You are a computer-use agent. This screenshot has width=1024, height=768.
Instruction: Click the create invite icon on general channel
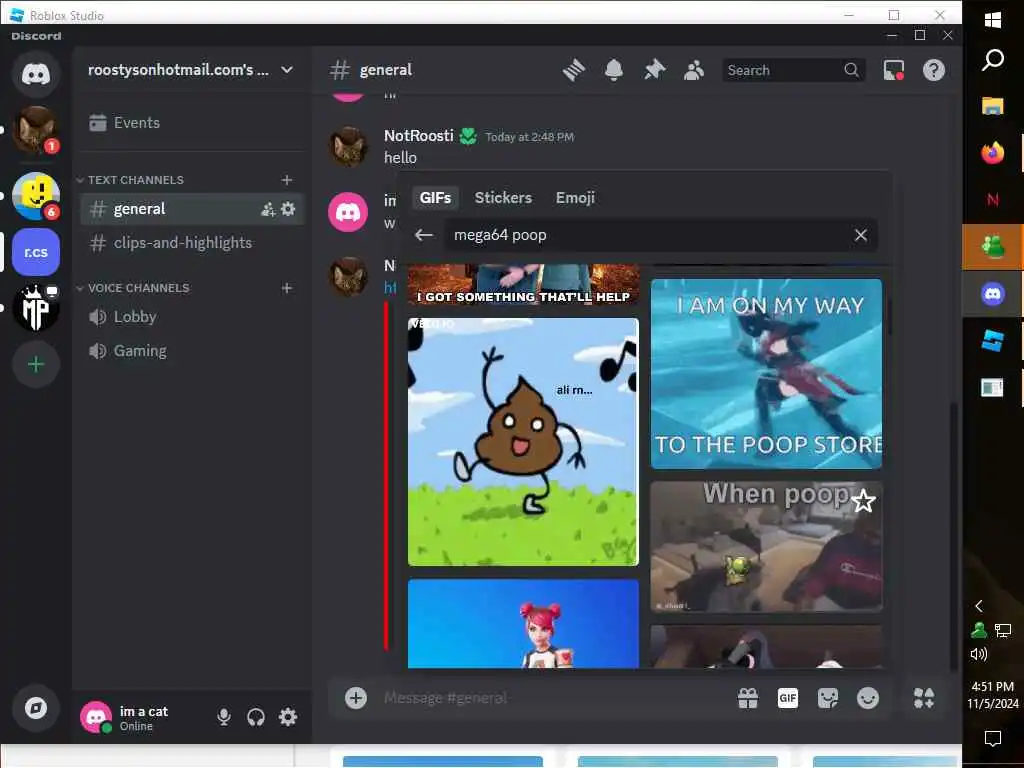[268, 209]
